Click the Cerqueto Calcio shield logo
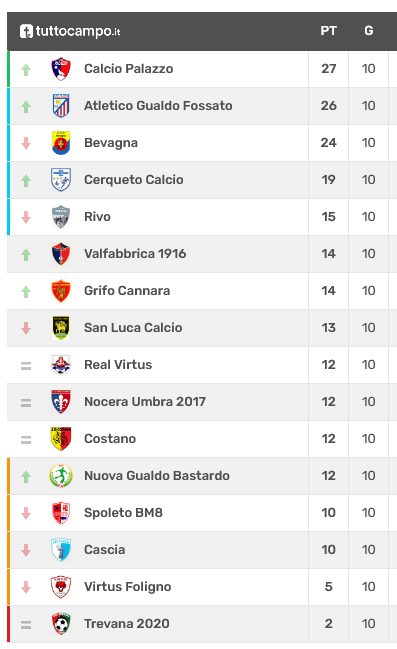This screenshot has width=397, height=649. (61, 180)
